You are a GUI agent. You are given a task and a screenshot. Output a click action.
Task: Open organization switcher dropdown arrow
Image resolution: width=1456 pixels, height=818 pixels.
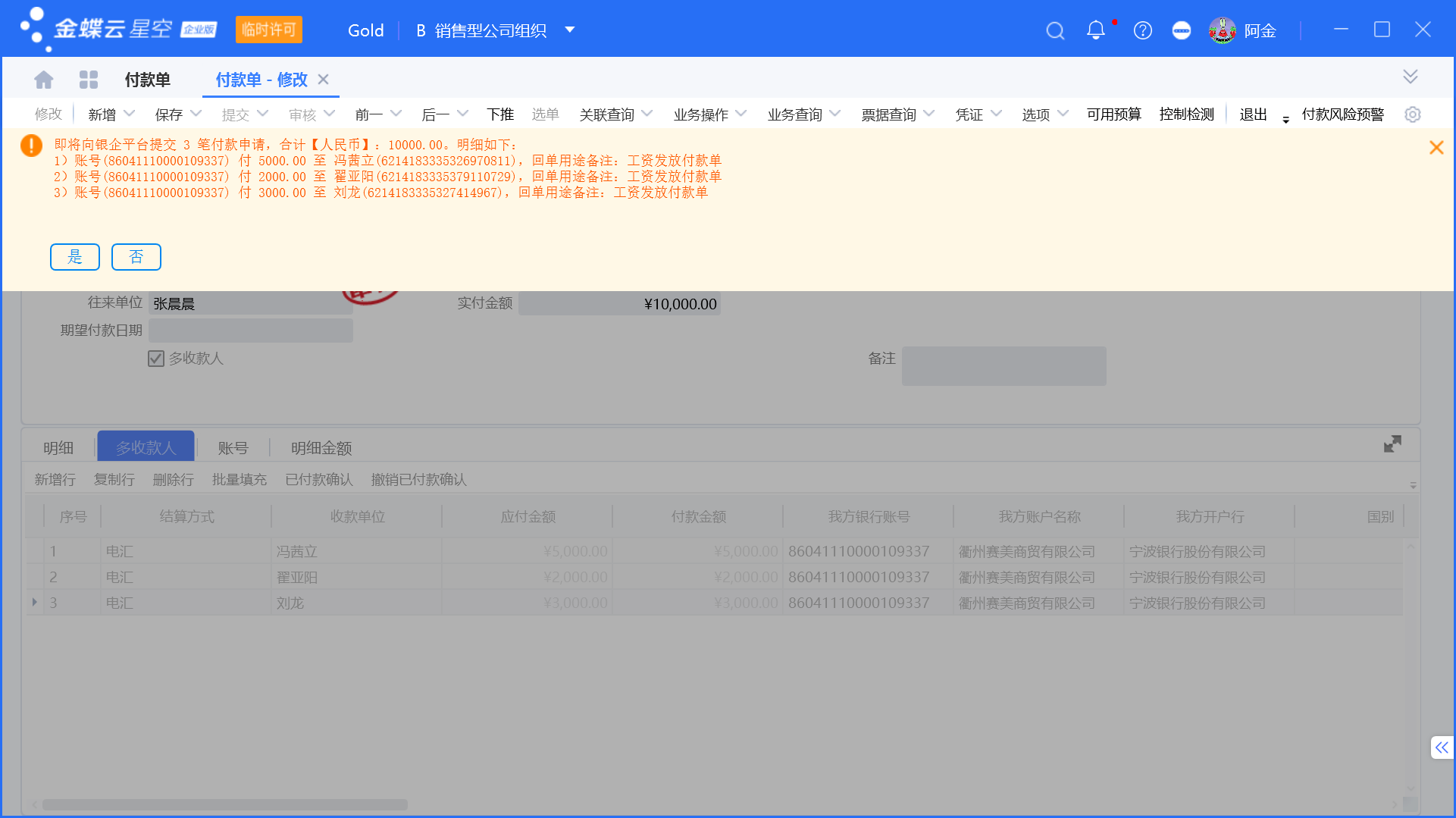[x=570, y=30]
